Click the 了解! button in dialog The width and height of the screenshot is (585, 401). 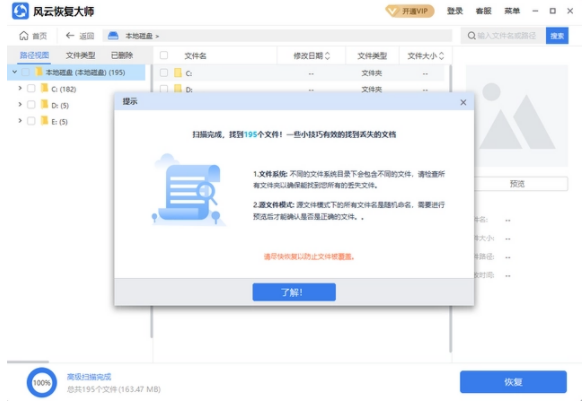click(294, 292)
